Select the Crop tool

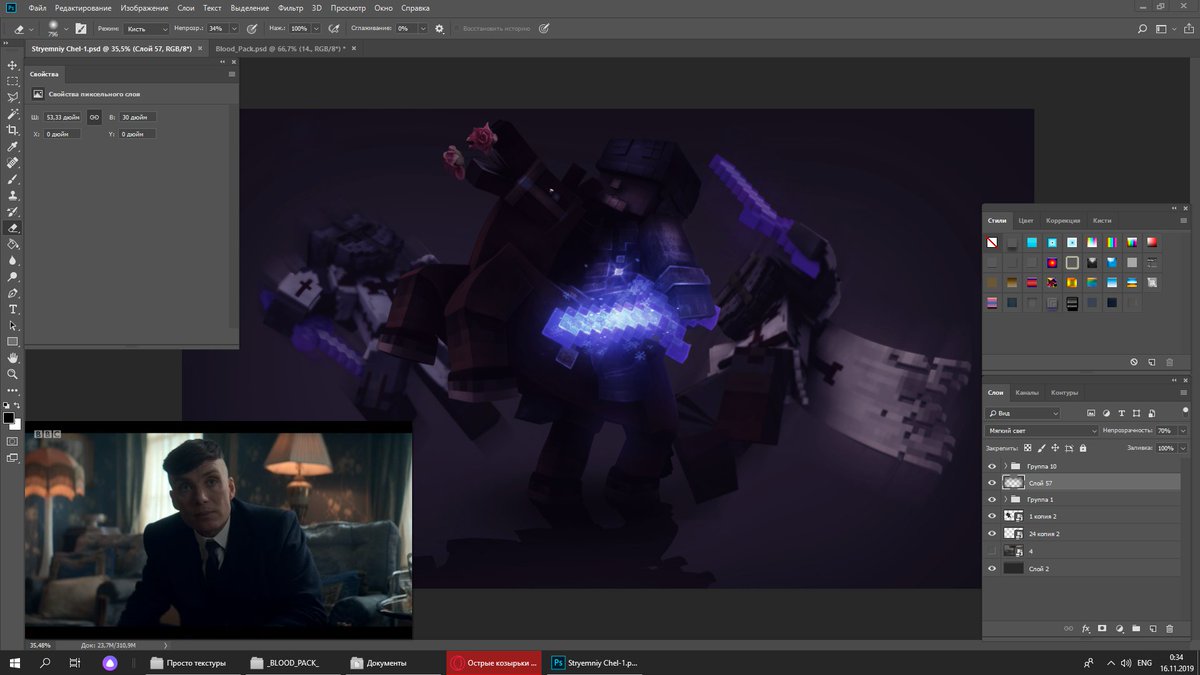[x=13, y=130]
